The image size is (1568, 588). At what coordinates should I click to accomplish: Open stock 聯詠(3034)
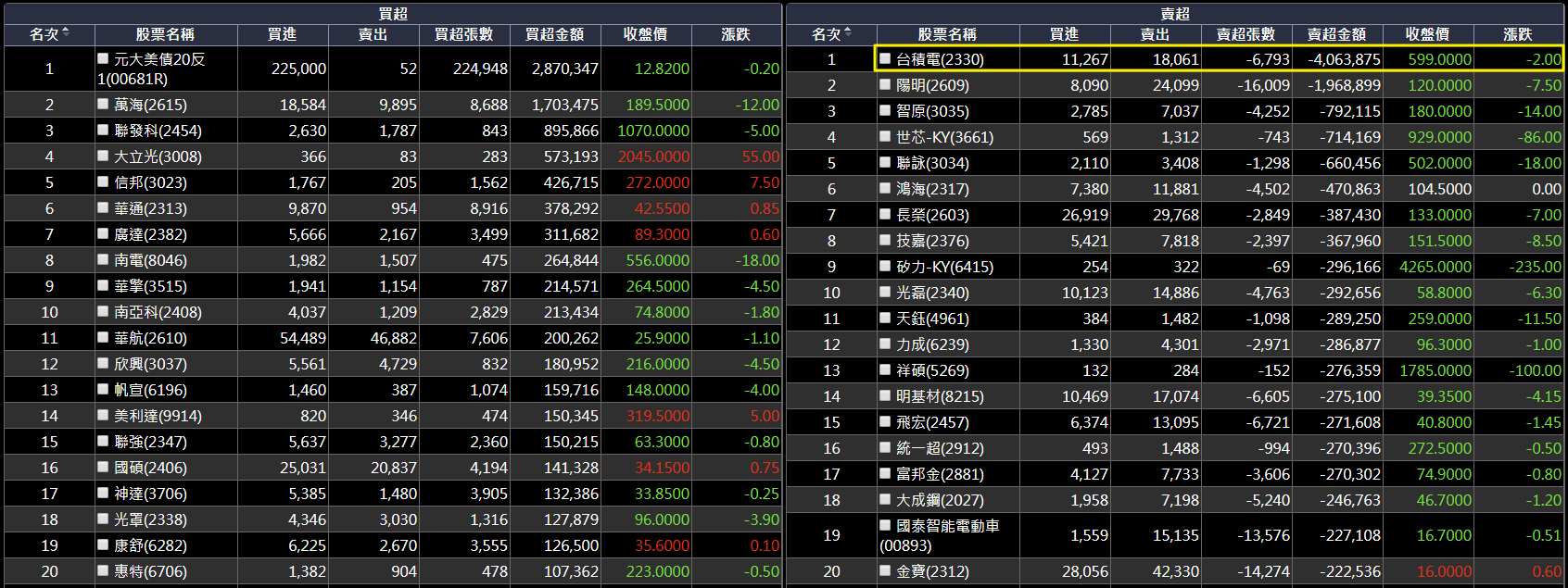click(932, 162)
